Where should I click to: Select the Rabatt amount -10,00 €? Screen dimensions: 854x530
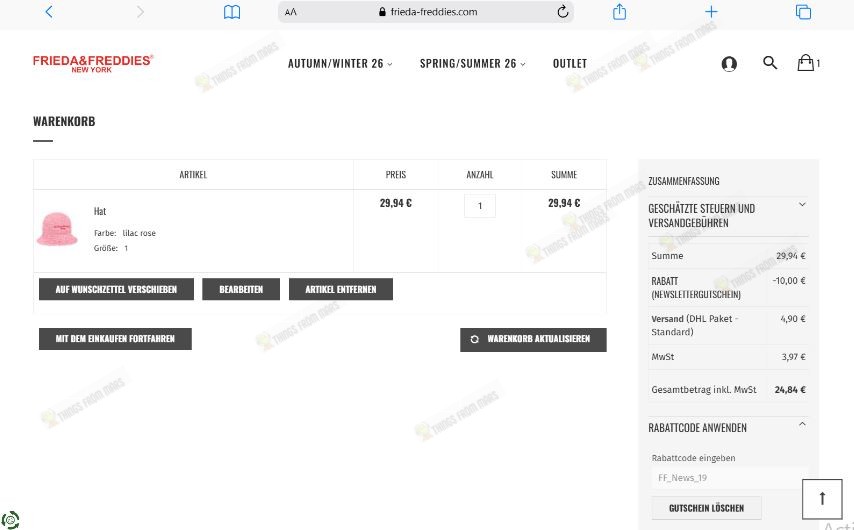coord(789,281)
